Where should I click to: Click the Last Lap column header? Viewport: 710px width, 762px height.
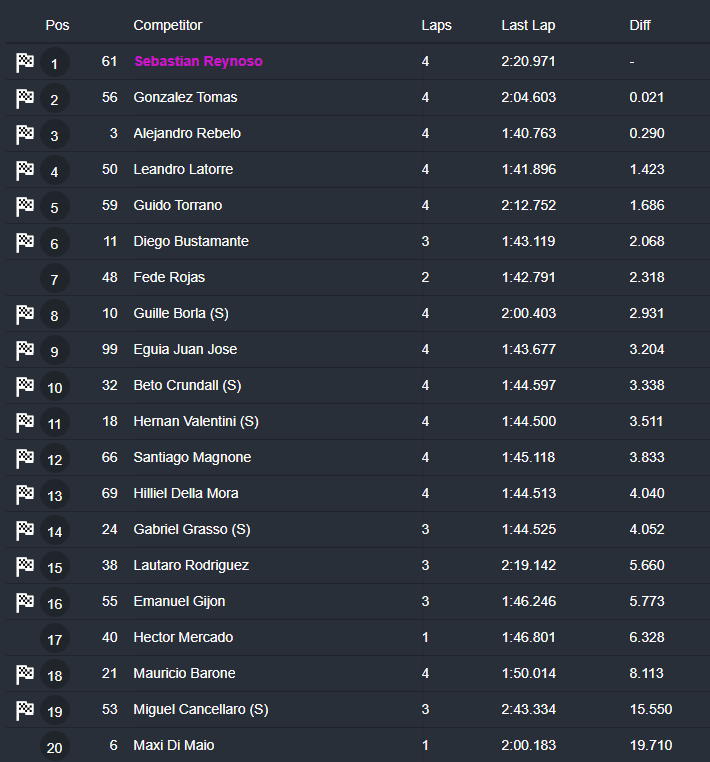pos(528,25)
